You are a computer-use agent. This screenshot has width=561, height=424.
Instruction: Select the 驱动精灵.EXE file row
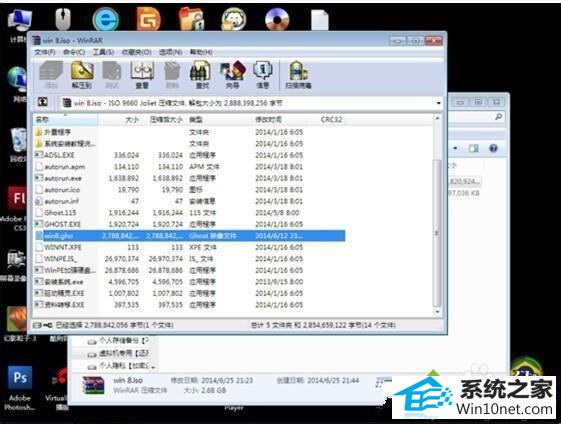190,293
